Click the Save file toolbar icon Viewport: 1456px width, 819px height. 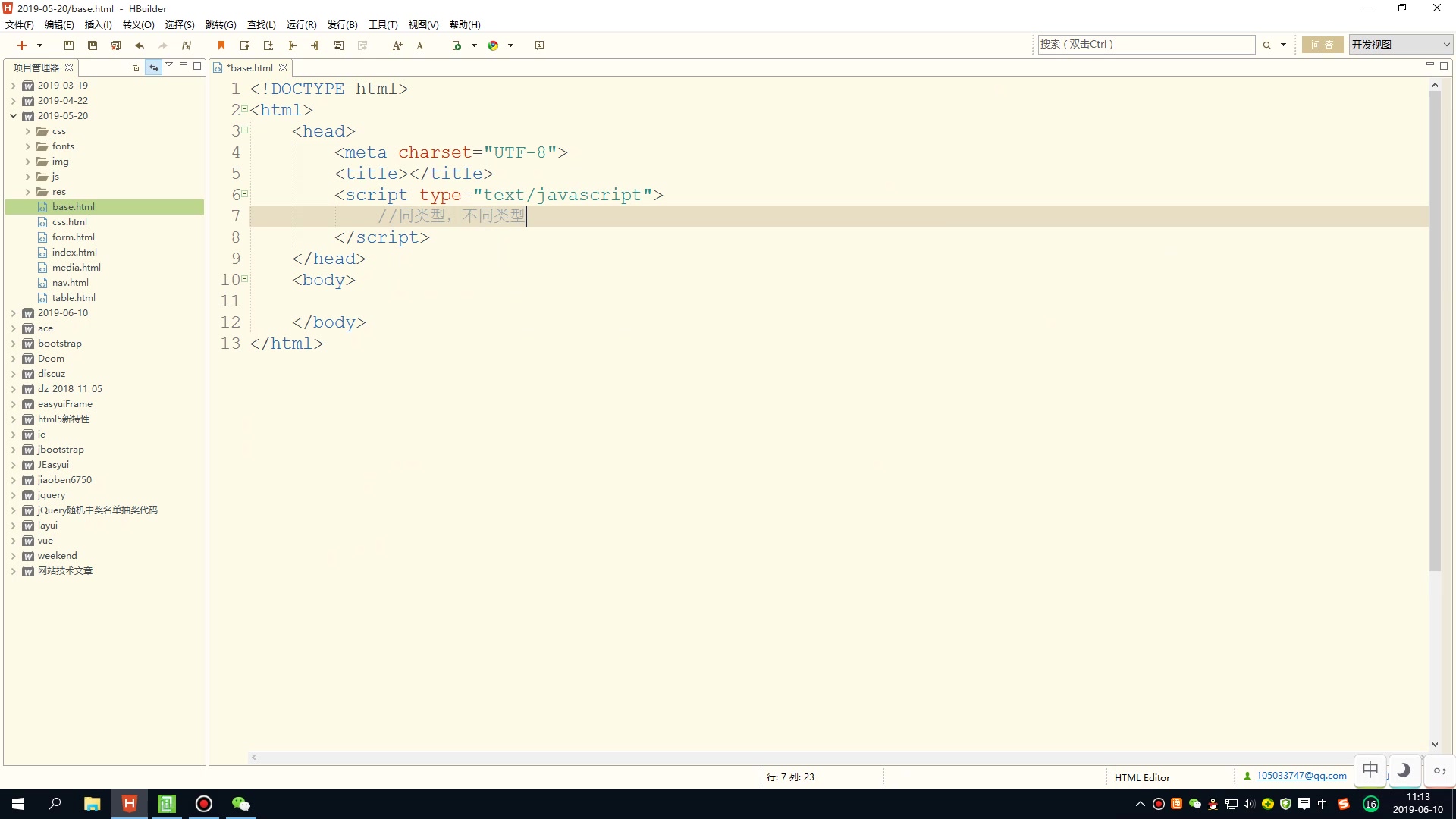(x=69, y=45)
